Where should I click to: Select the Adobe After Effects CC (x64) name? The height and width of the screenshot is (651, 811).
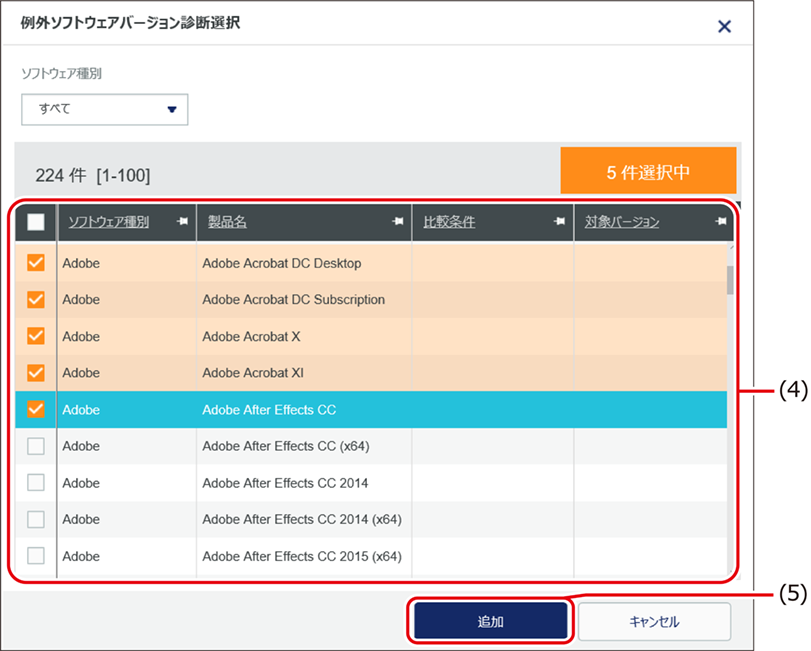pyautogui.click(x=286, y=446)
